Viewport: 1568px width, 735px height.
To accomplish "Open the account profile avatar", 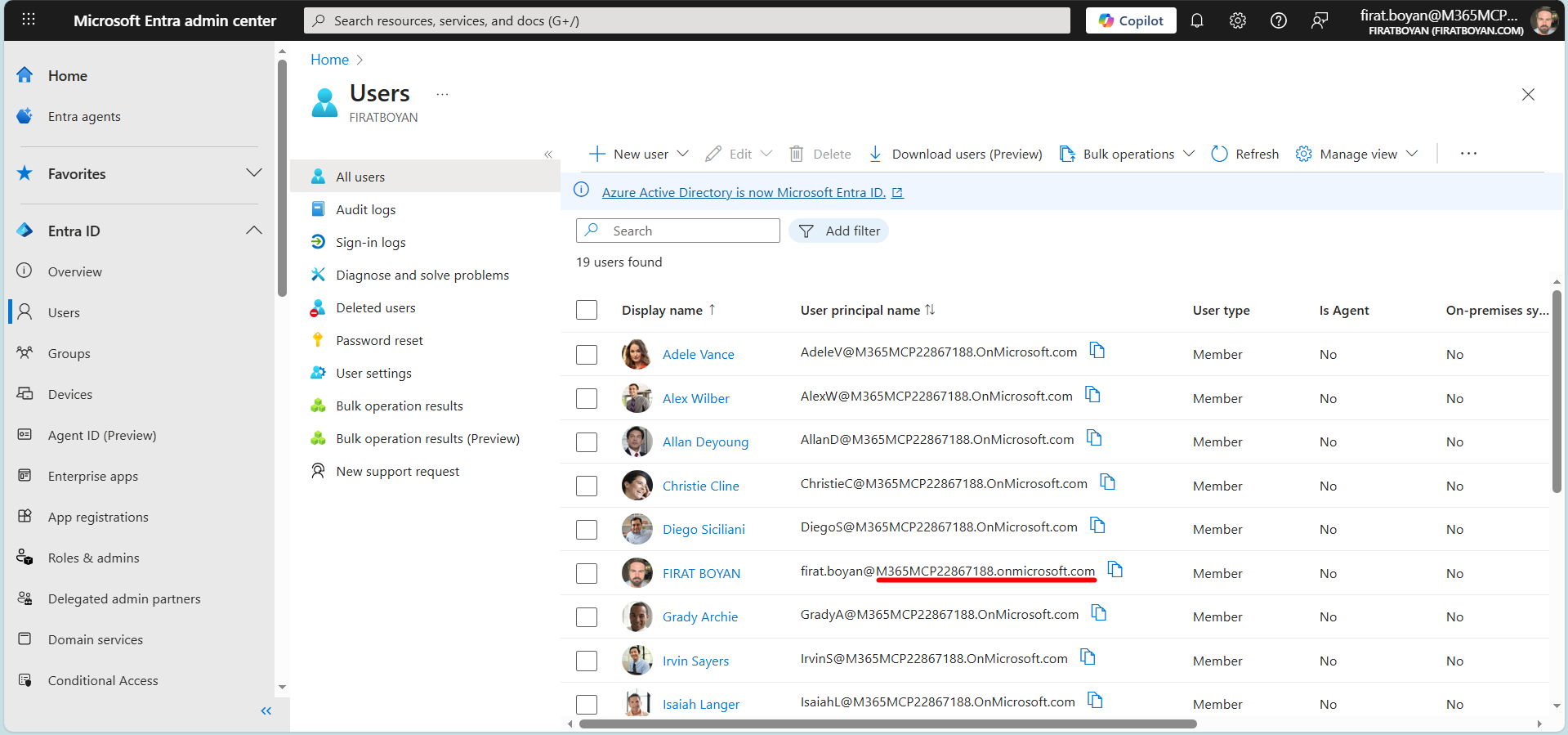I will point(1543,20).
